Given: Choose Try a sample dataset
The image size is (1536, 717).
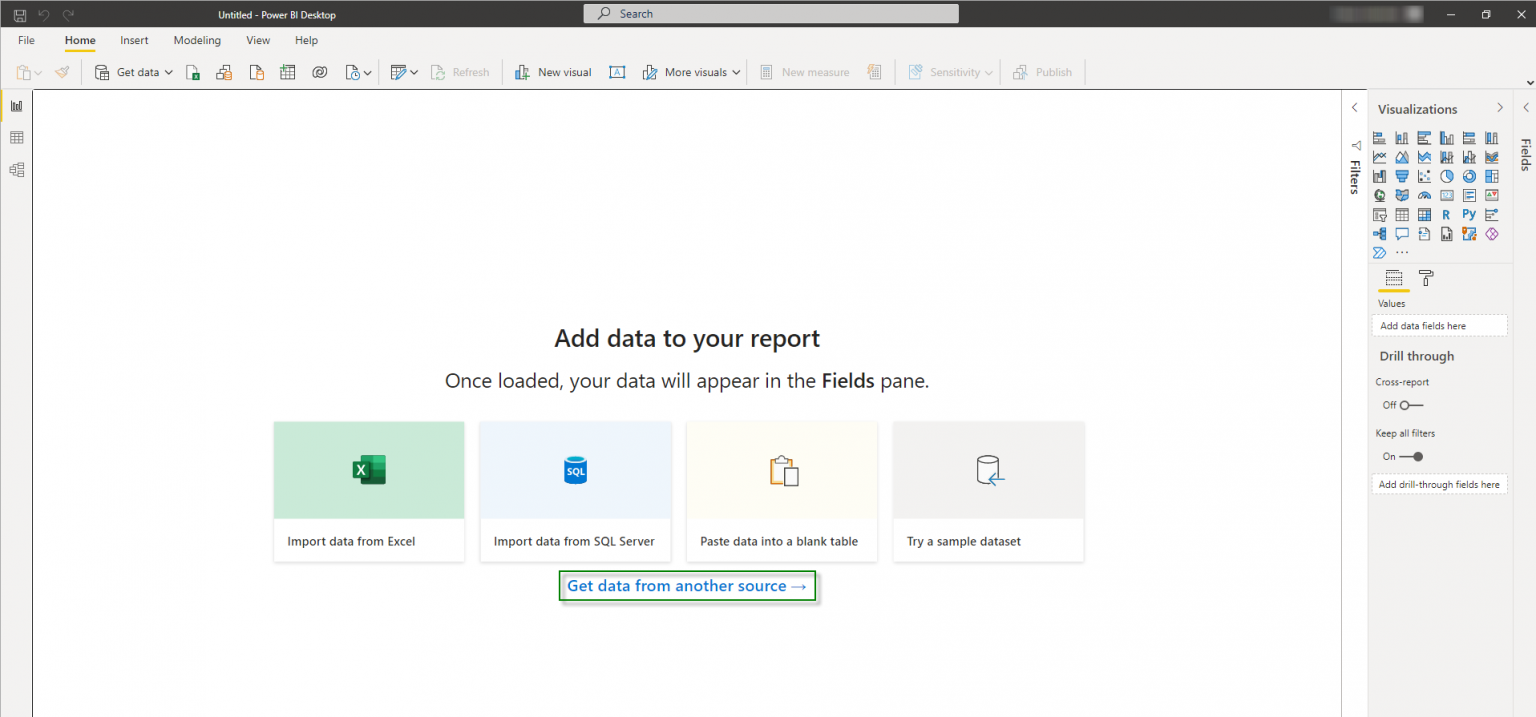Looking at the screenshot, I should click(988, 490).
